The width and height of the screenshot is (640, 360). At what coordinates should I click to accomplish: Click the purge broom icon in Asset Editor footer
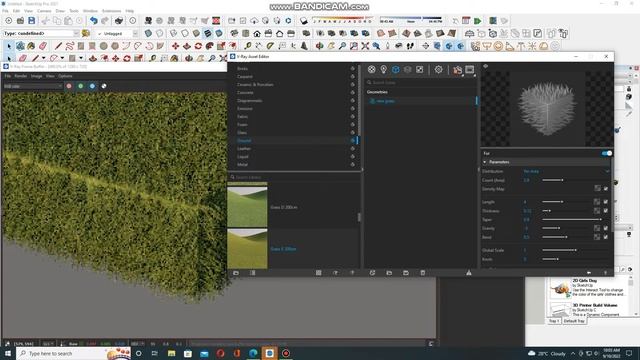coord(469,273)
